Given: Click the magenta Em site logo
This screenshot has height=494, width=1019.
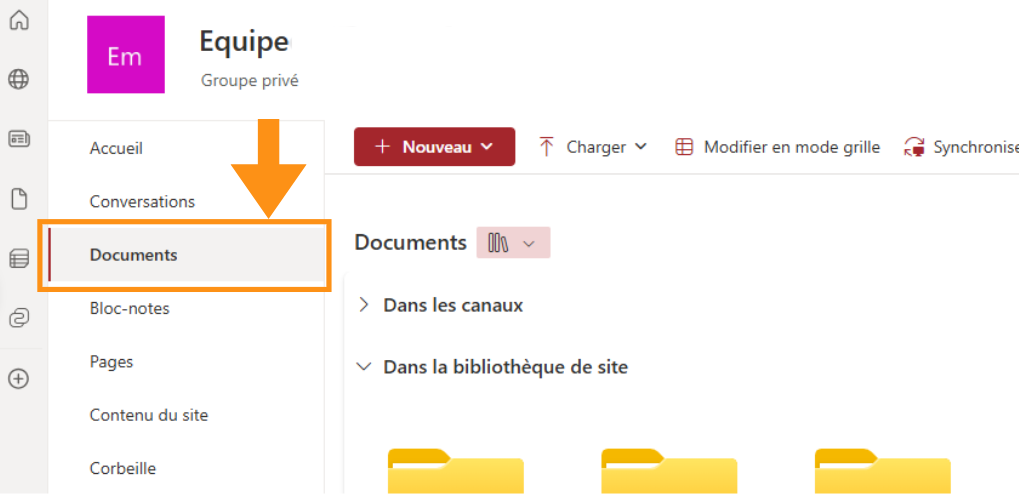Looking at the screenshot, I should [x=125, y=56].
